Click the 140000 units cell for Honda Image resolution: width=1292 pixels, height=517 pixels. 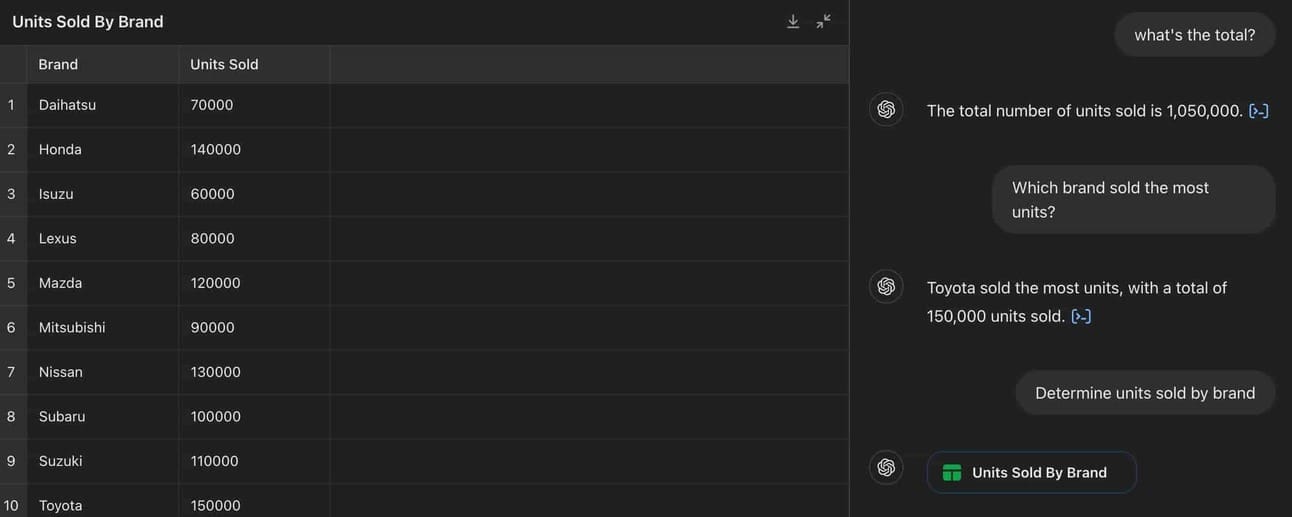pyautogui.click(x=215, y=149)
